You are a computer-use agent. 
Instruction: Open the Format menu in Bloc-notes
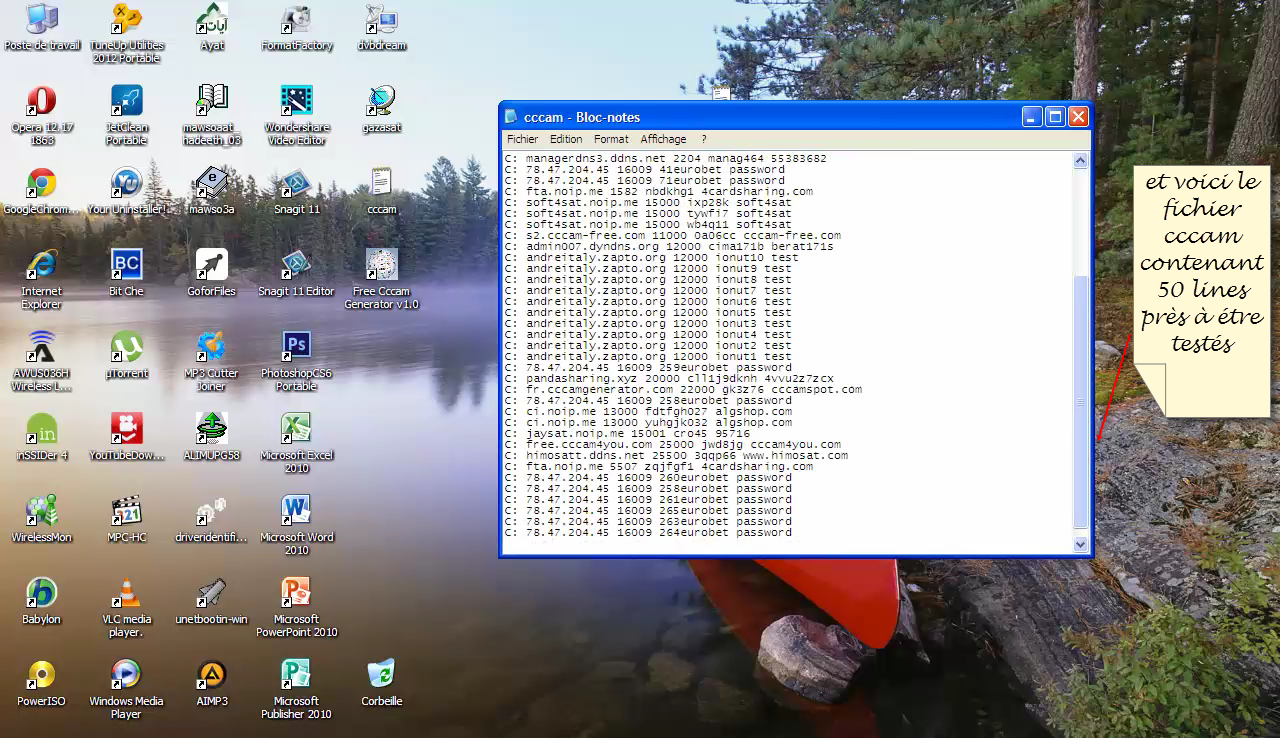click(611, 139)
